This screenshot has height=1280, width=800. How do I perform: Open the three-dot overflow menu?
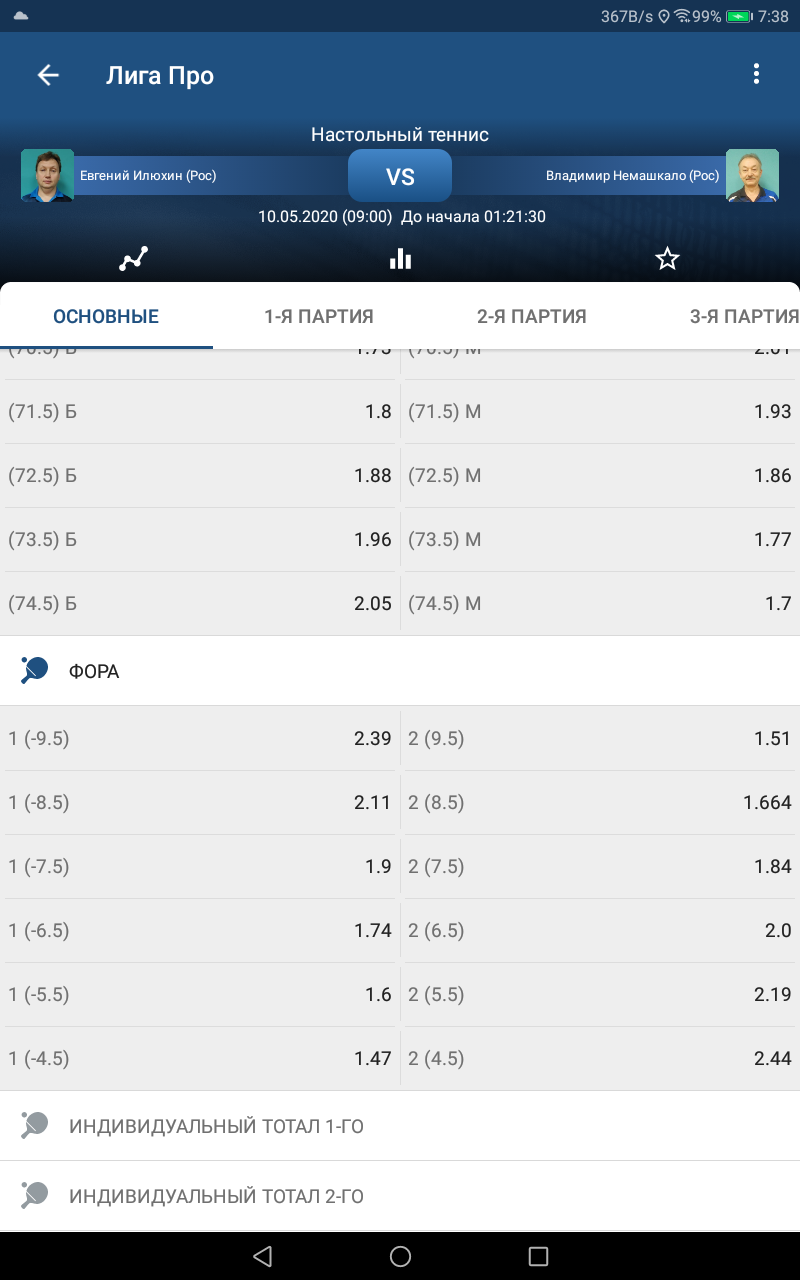[756, 74]
